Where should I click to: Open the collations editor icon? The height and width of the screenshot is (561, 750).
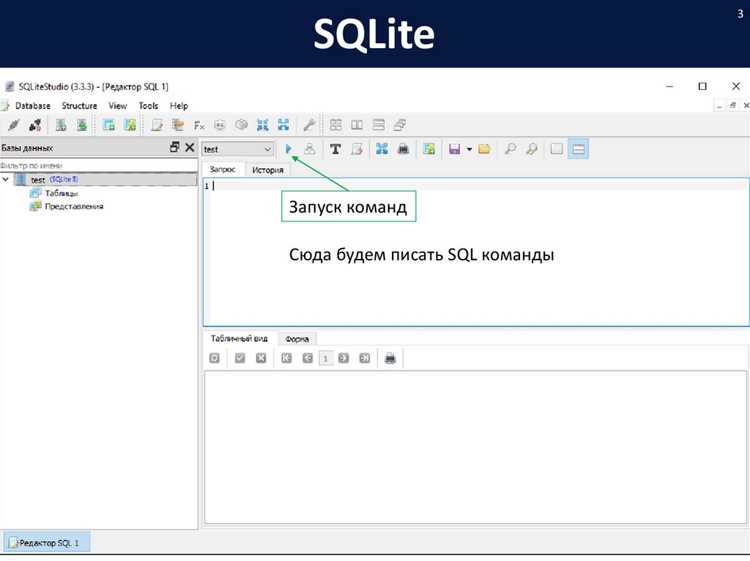(220, 125)
